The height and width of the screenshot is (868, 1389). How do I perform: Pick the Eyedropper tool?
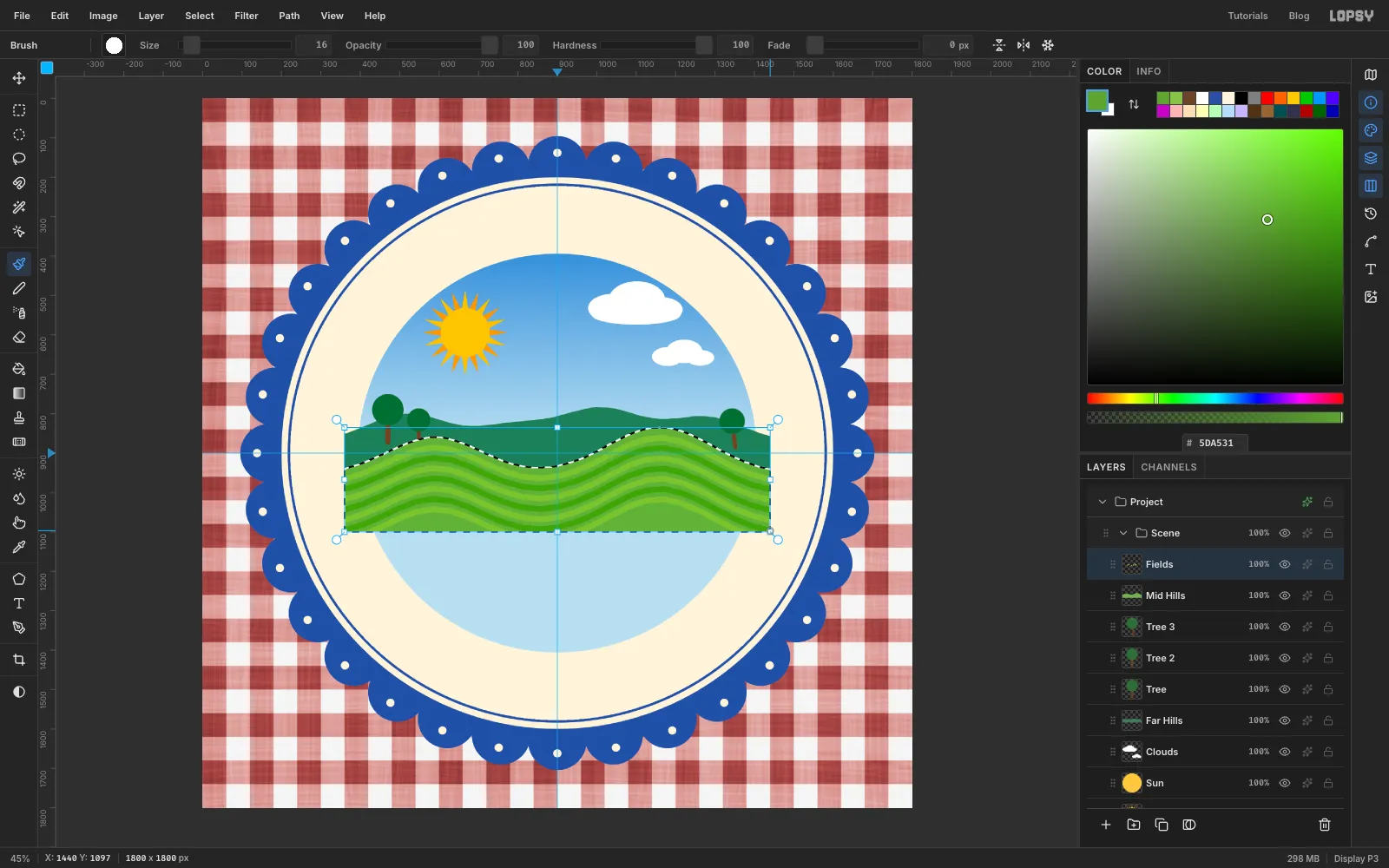pos(19,547)
